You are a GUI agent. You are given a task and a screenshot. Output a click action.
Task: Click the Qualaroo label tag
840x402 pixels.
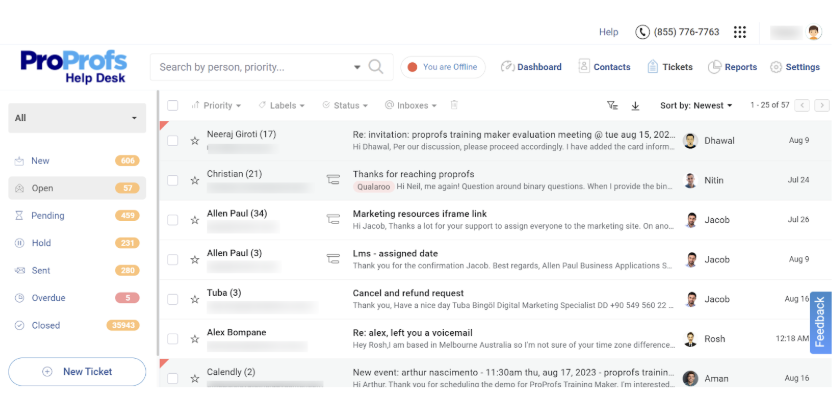coord(373,187)
